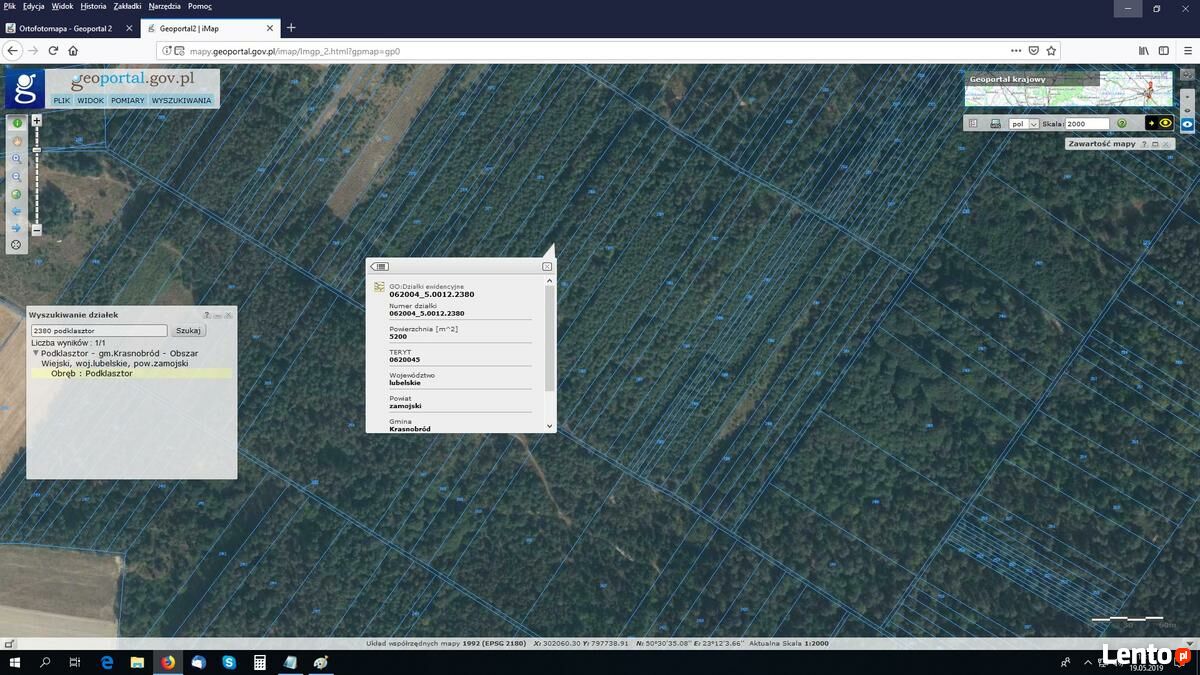Collapse the Podklasztor gm.Krasnobród tree node

coord(36,353)
